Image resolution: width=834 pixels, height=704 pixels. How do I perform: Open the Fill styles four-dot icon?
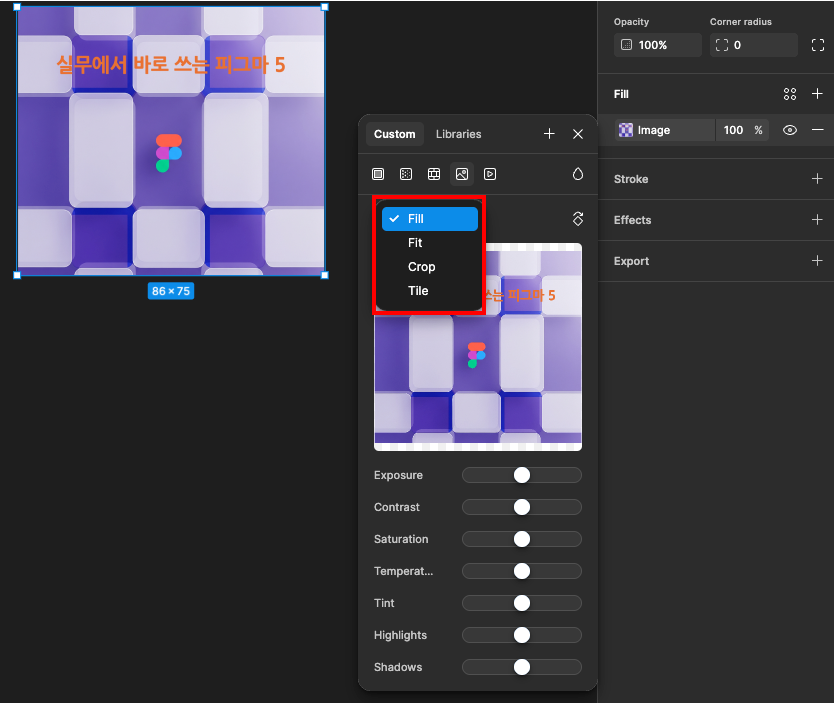tap(790, 94)
